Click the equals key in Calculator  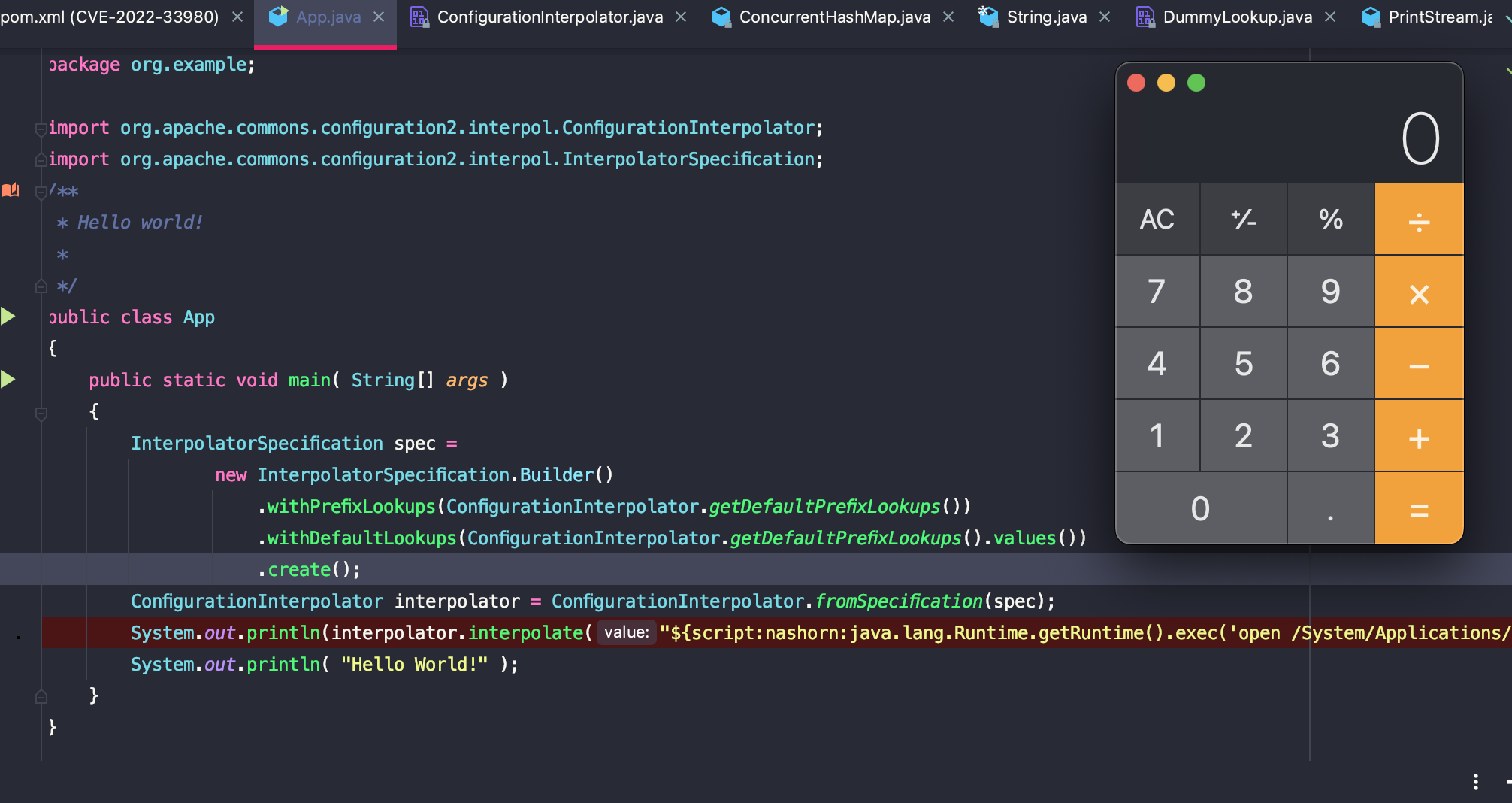pyautogui.click(x=1419, y=508)
